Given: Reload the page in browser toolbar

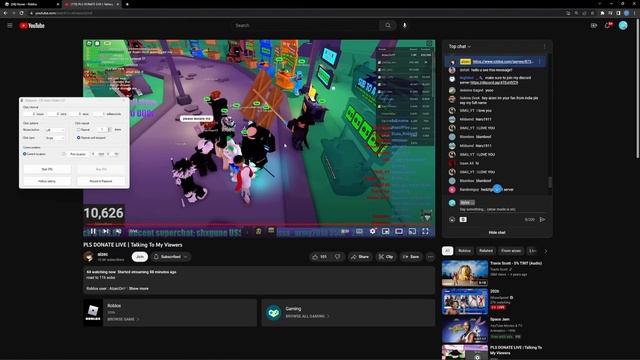Looking at the screenshot, I should pyautogui.click(x=22, y=13).
